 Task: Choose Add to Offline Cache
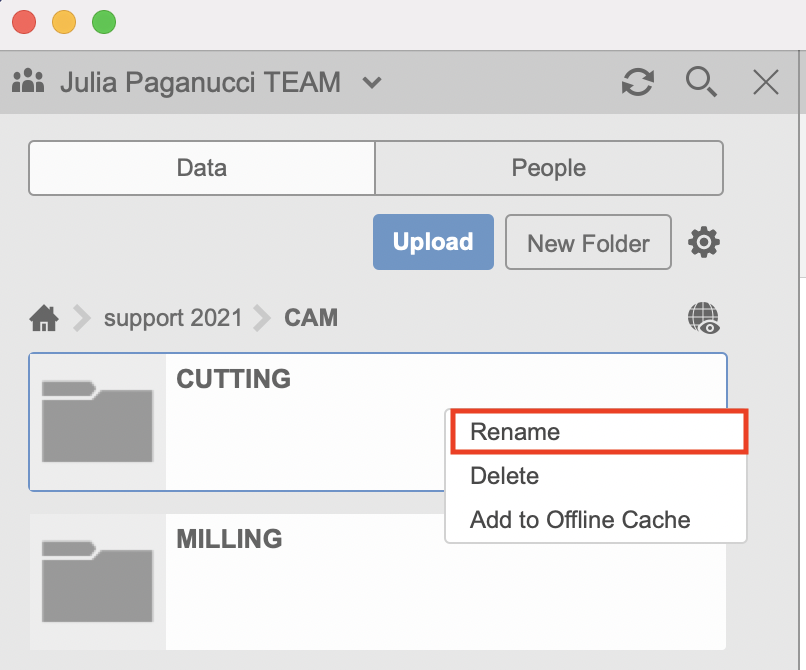click(x=580, y=520)
